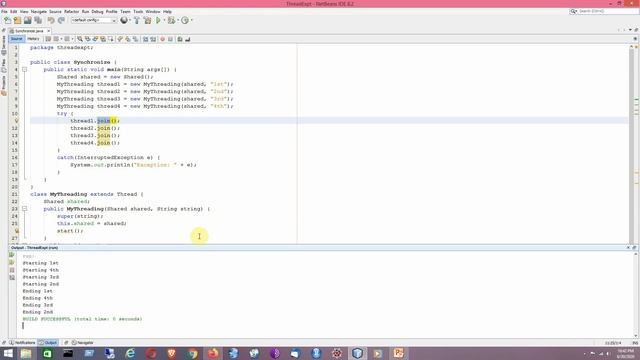Open the File menu
This screenshot has width=640, height=360.
click(4, 12)
